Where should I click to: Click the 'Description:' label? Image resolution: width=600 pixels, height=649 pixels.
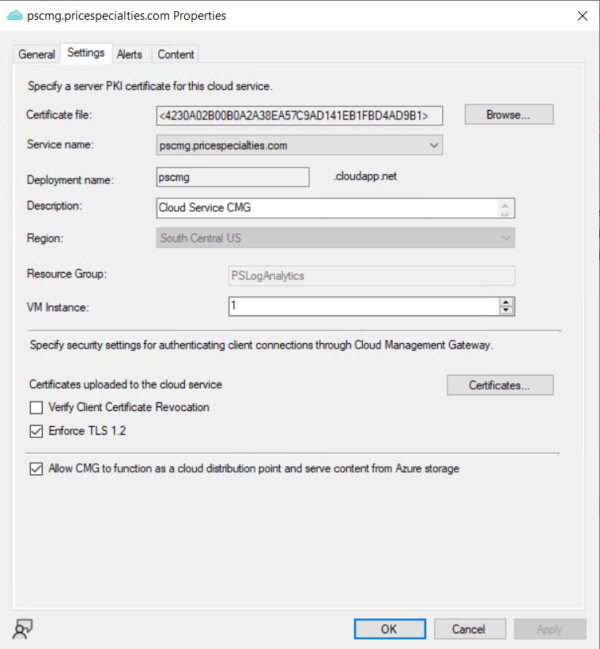tap(54, 206)
